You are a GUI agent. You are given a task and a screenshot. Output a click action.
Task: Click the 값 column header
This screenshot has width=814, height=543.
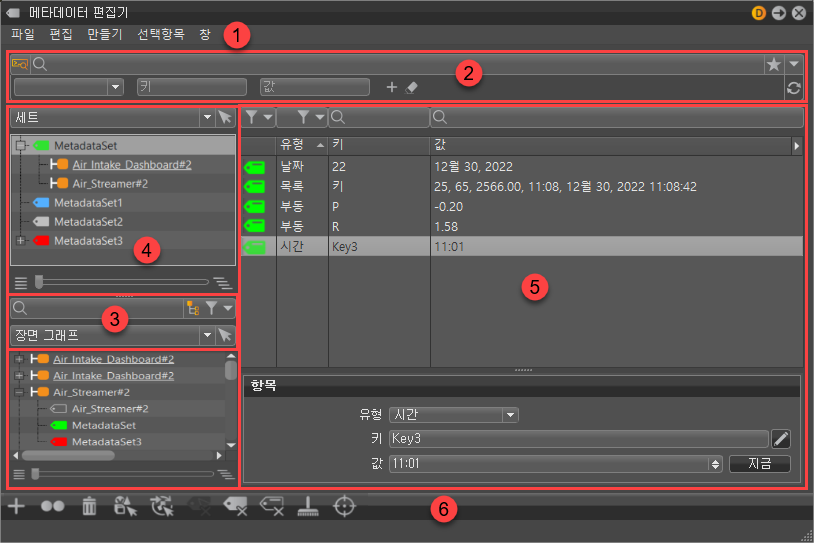tap(612, 145)
